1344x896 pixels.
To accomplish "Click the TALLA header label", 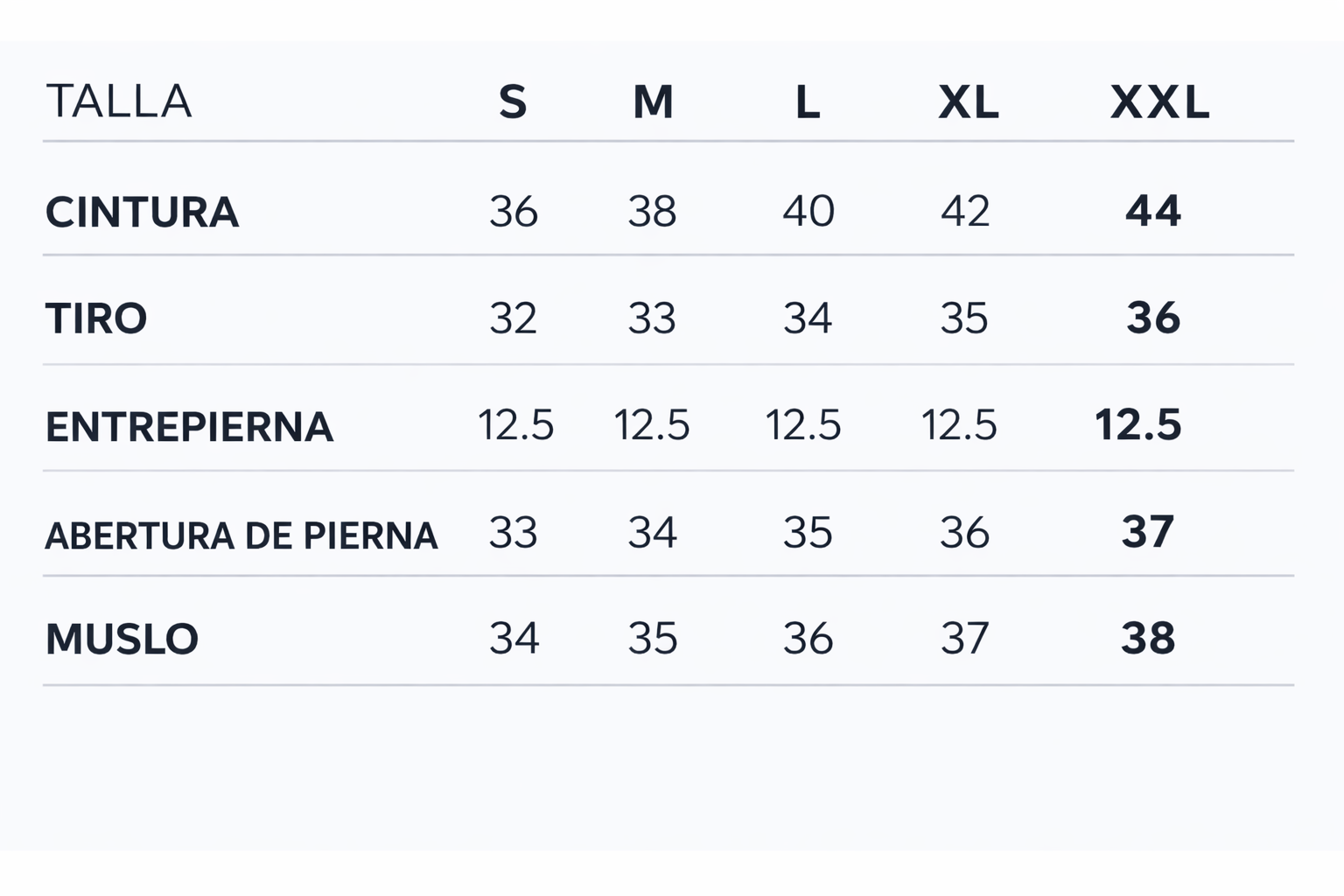I will pos(119,101).
